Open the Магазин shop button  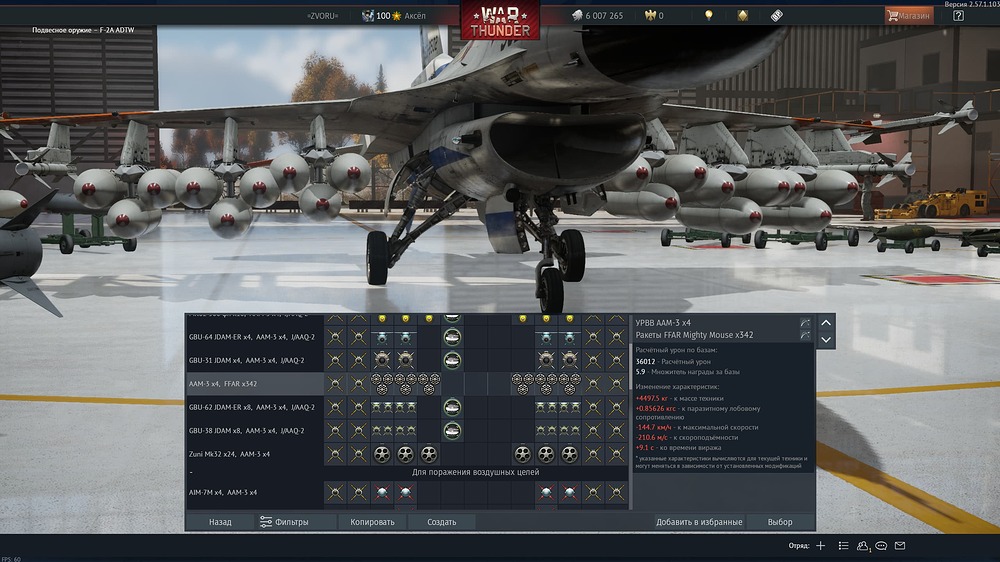click(909, 15)
